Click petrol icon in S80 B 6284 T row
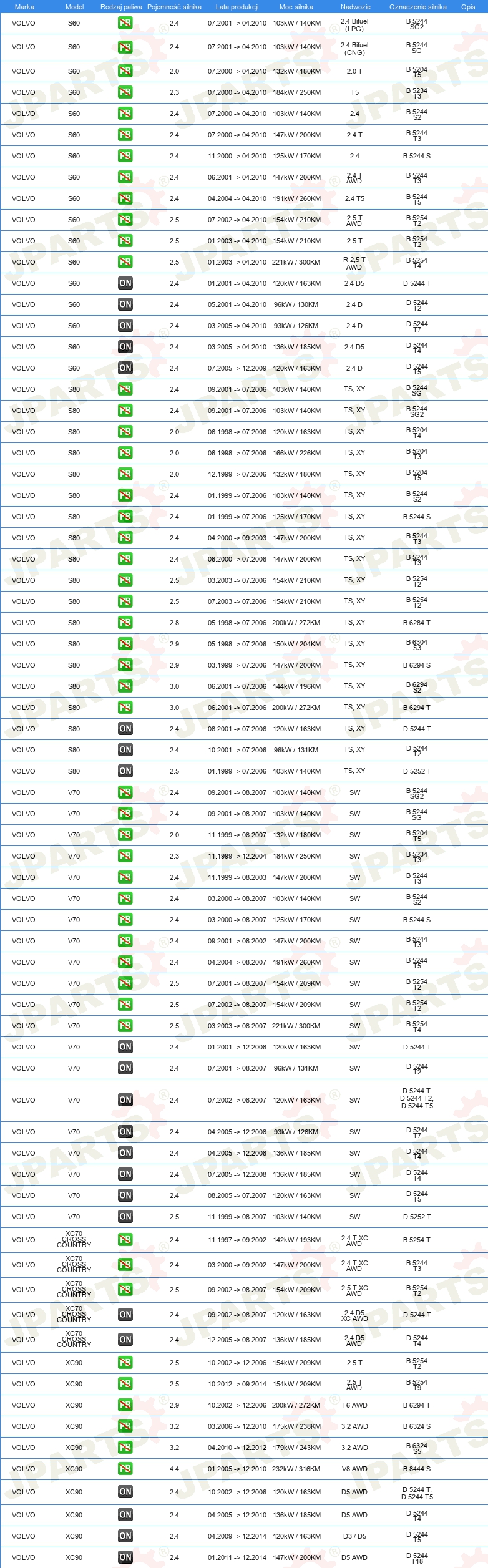The width and height of the screenshot is (488, 1568). (125, 623)
